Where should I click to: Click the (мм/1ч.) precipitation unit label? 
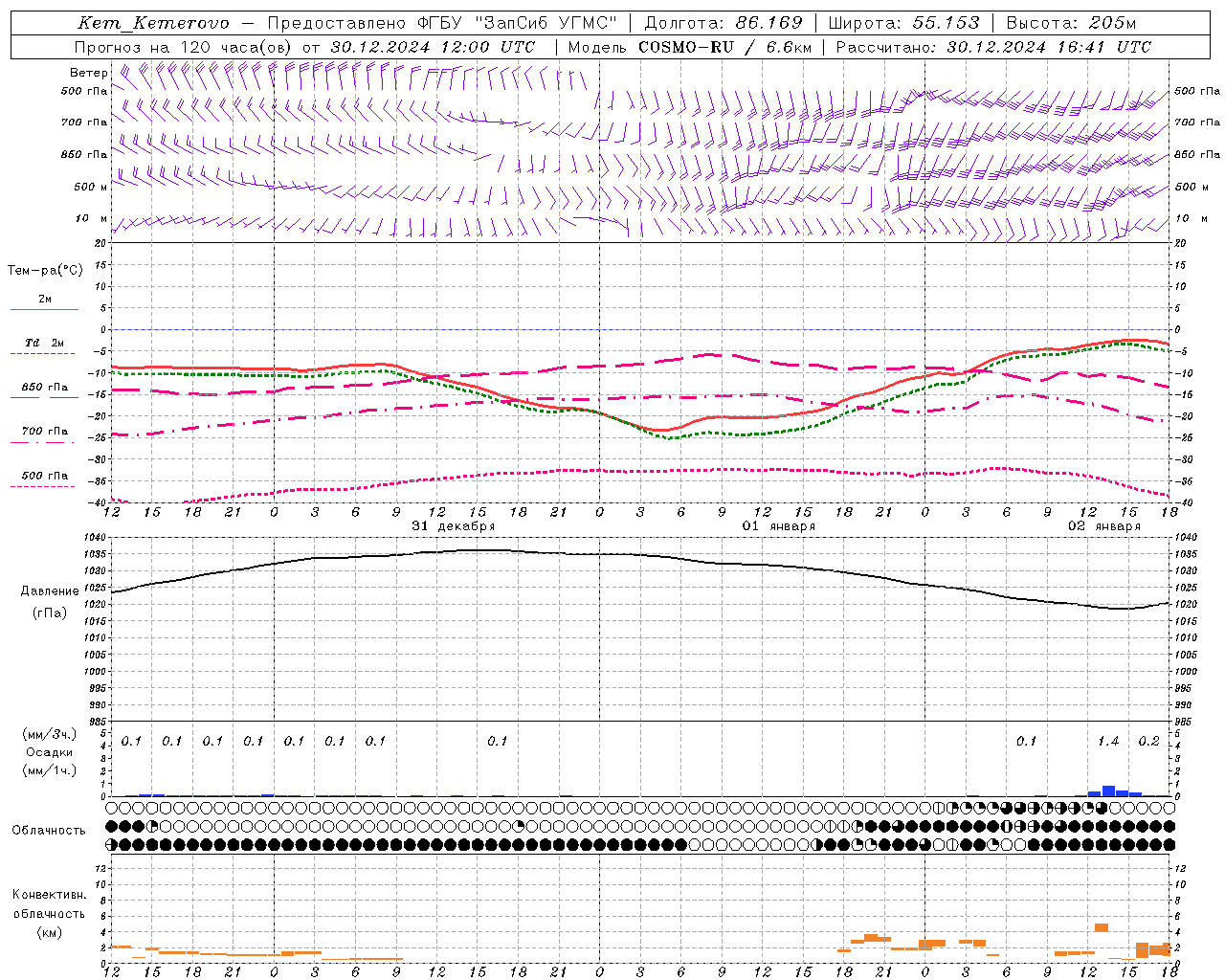[x=50, y=770]
